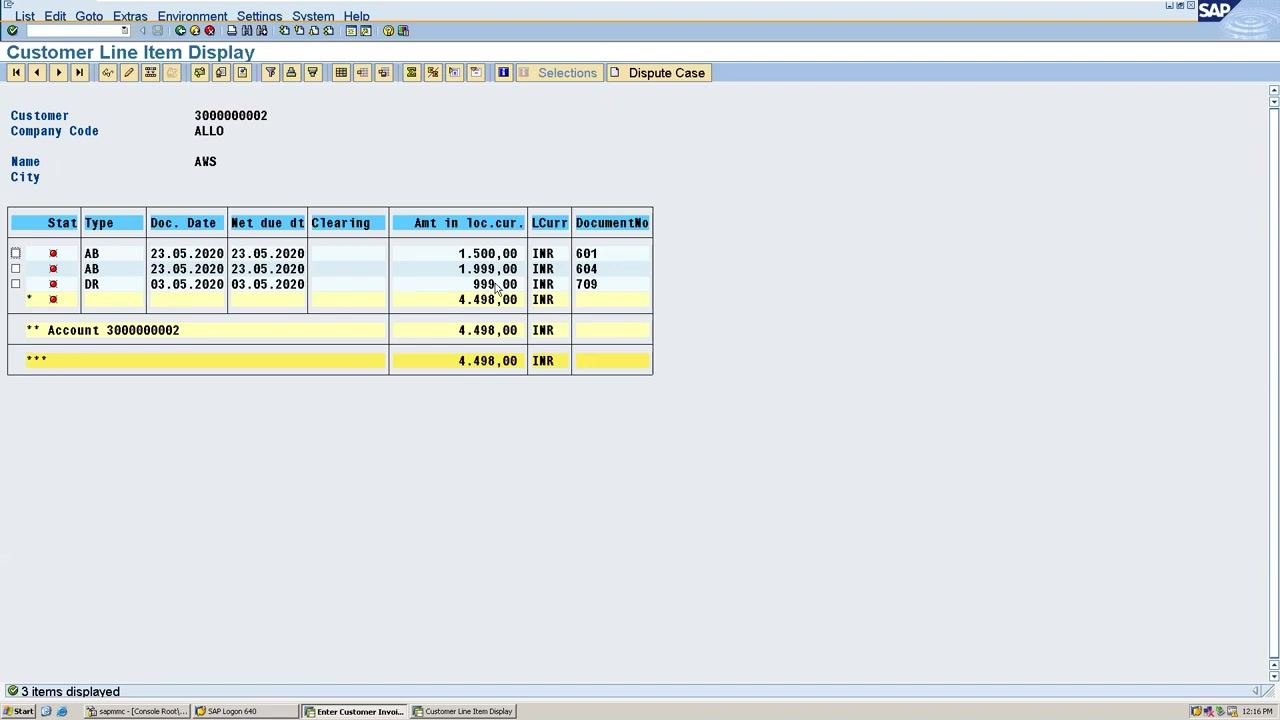
Task: Open the Goto menu
Action: pos(89,16)
